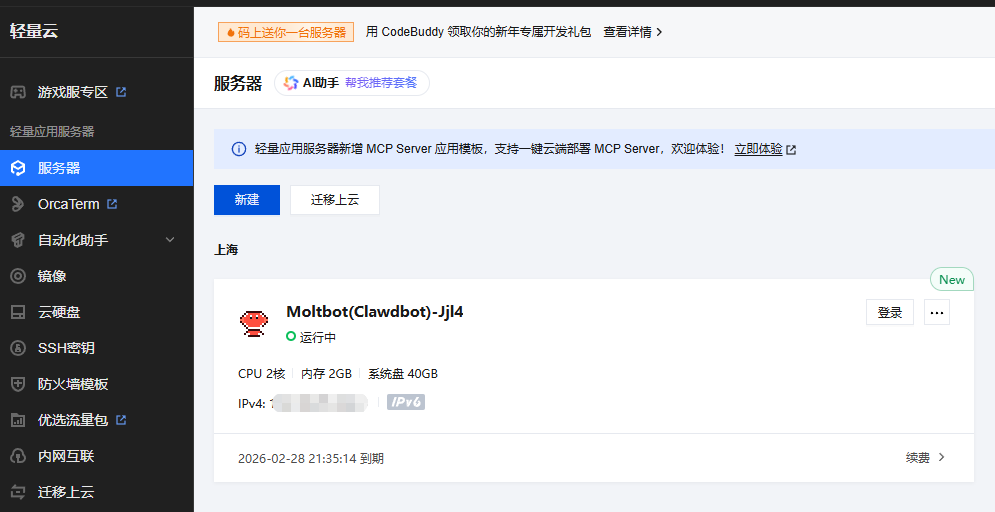Open 迁移上云 in the left sidebar

66,492
